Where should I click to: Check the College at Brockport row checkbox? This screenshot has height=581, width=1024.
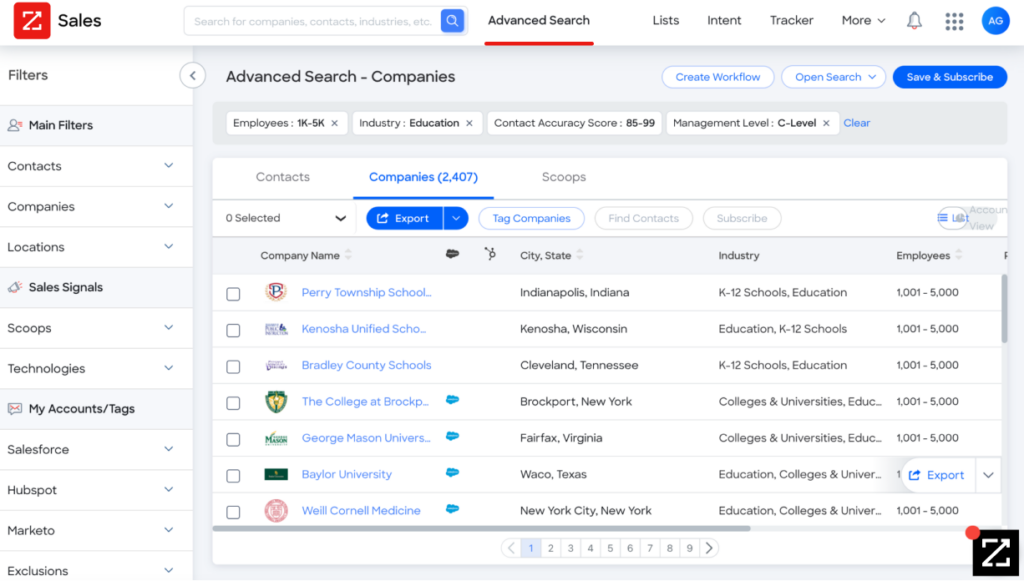coord(233,403)
